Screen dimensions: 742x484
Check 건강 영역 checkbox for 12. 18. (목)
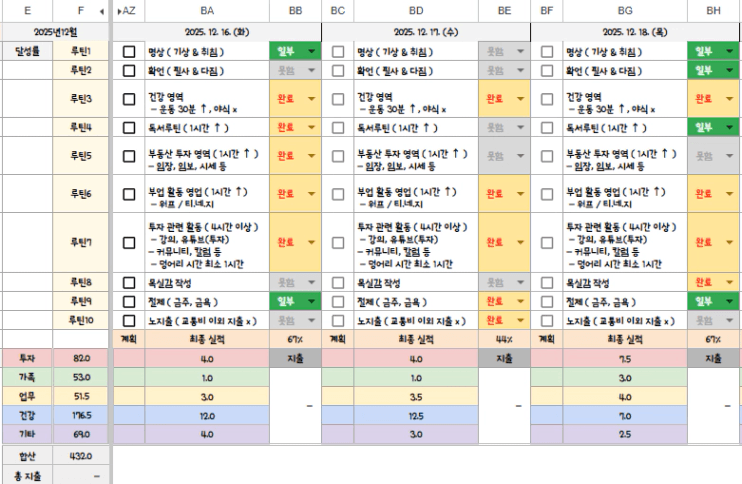(547, 99)
